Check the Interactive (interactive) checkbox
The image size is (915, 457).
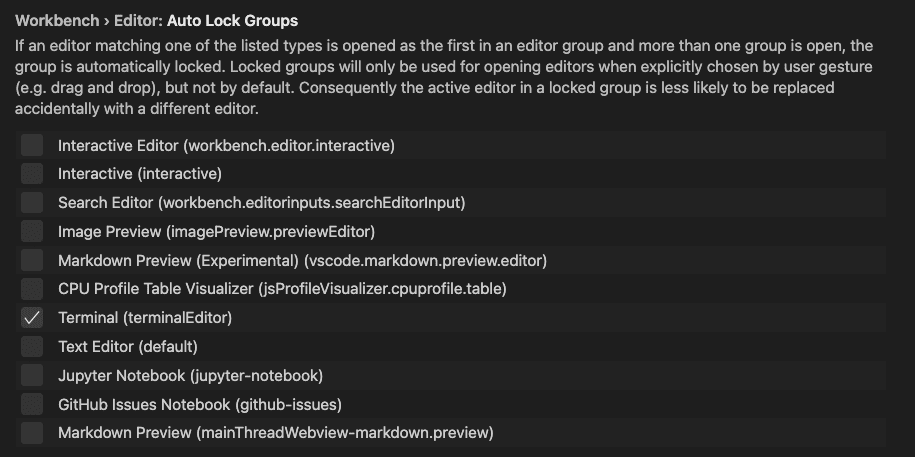pos(32,174)
